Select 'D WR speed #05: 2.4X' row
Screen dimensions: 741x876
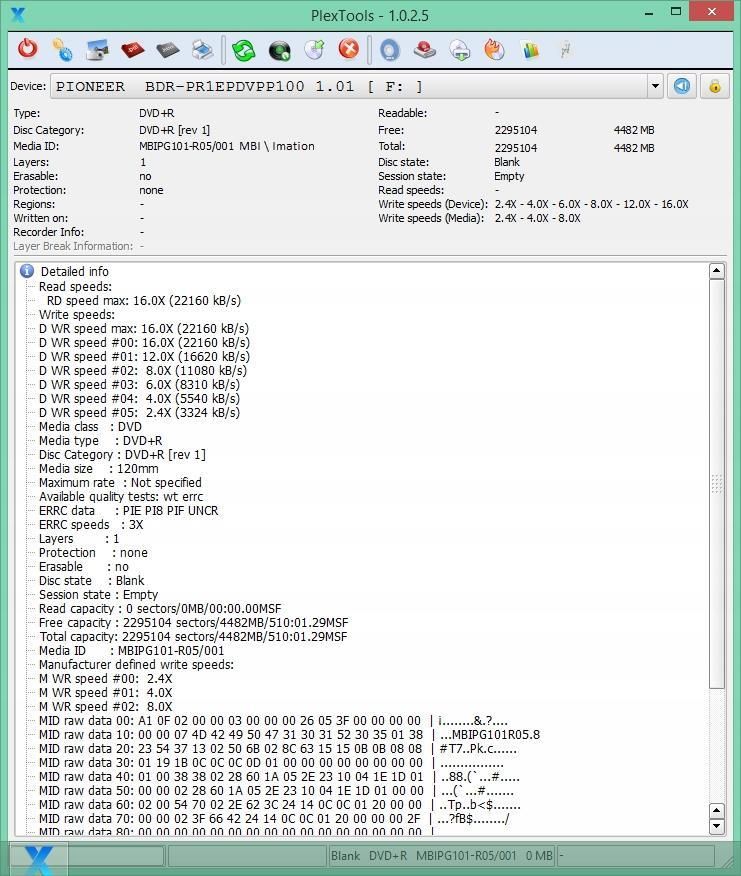pyautogui.click(x=139, y=412)
